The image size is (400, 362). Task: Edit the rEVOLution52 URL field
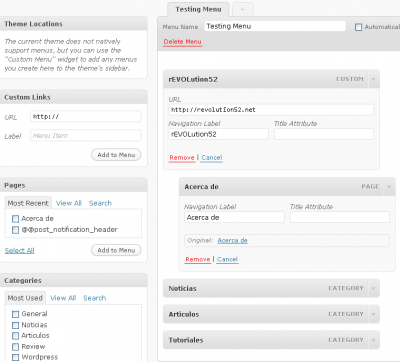pos(271,110)
